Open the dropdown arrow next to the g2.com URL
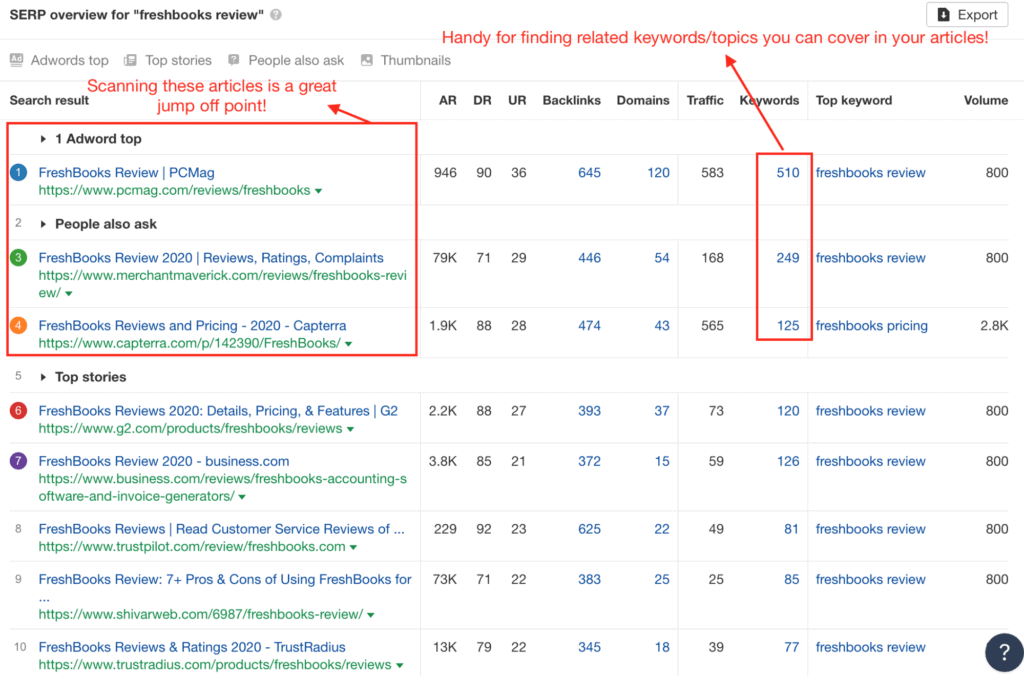1024x676 pixels. [x=351, y=429]
